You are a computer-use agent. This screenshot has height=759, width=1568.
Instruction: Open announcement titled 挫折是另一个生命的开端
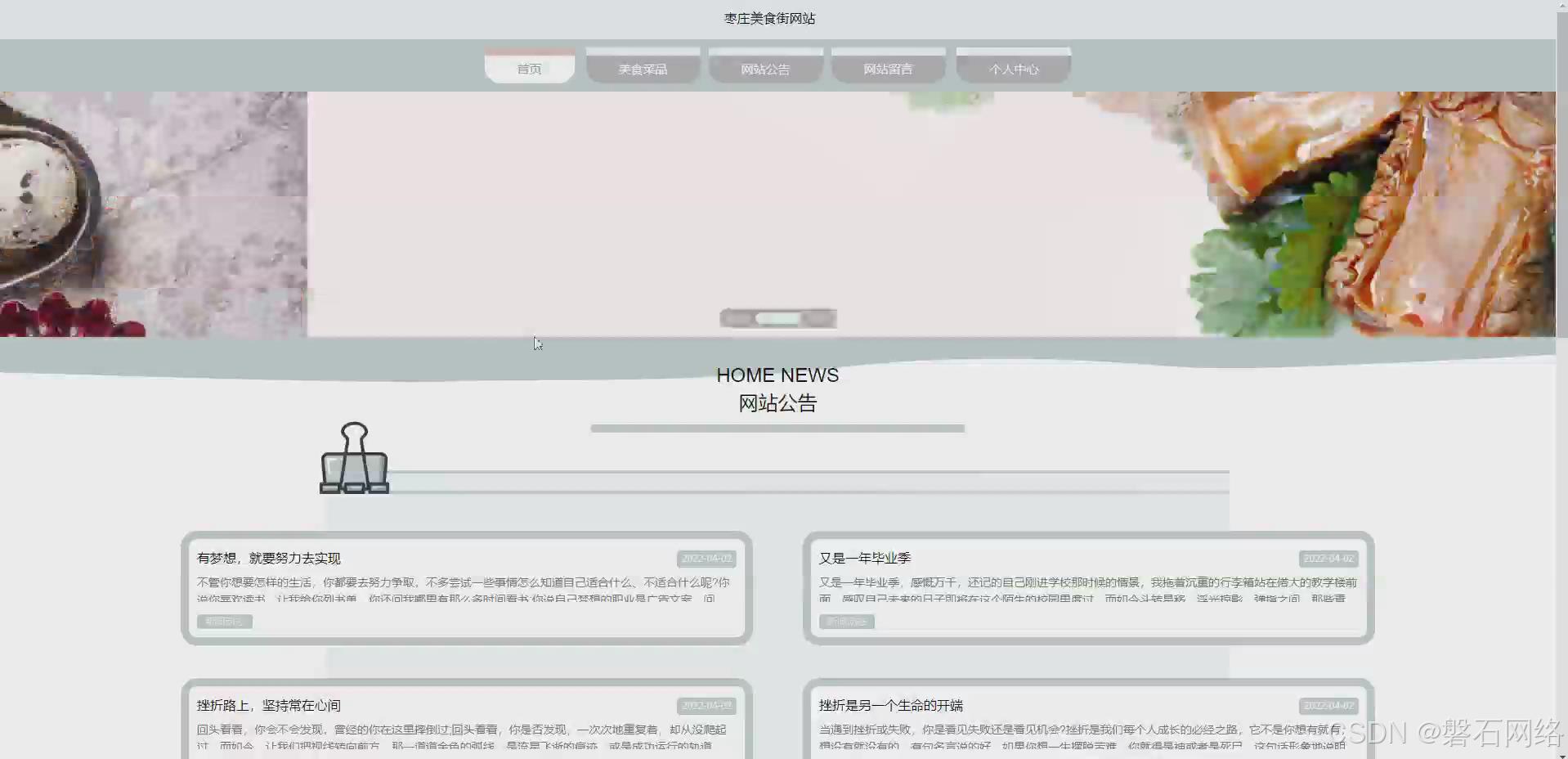[x=891, y=705]
